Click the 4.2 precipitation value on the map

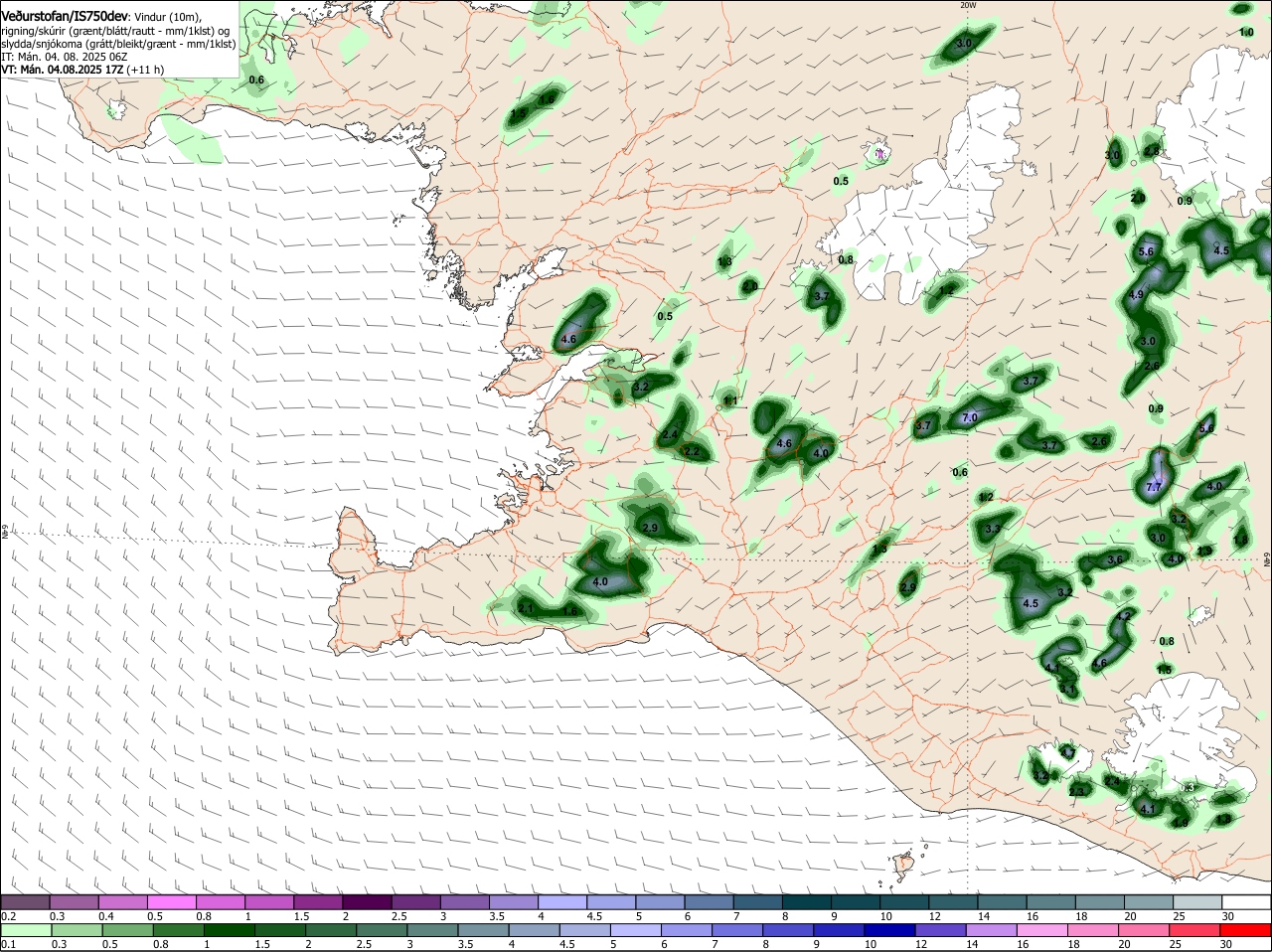click(x=1124, y=616)
